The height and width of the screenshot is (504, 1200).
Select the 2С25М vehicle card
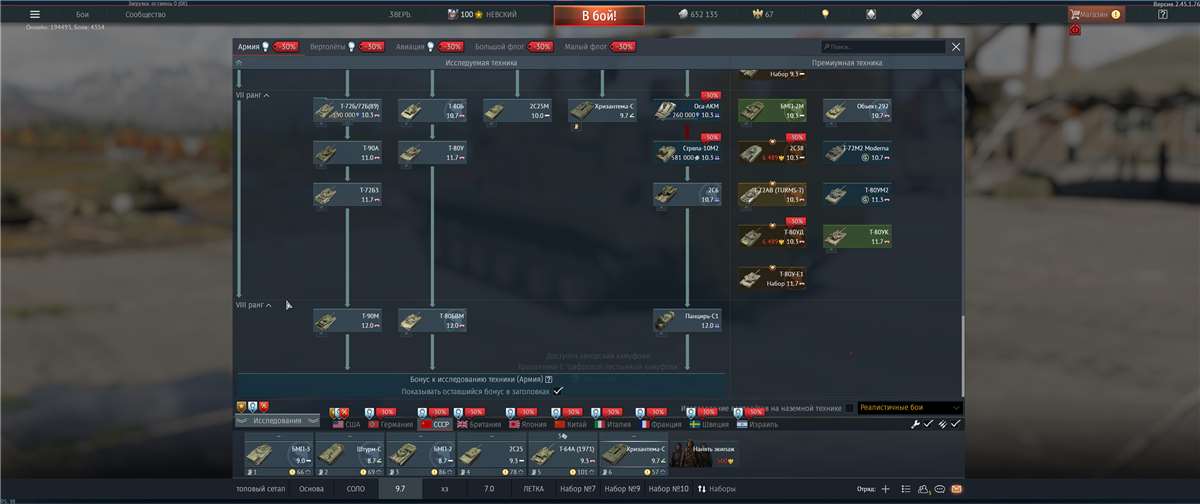[x=517, y=110]
